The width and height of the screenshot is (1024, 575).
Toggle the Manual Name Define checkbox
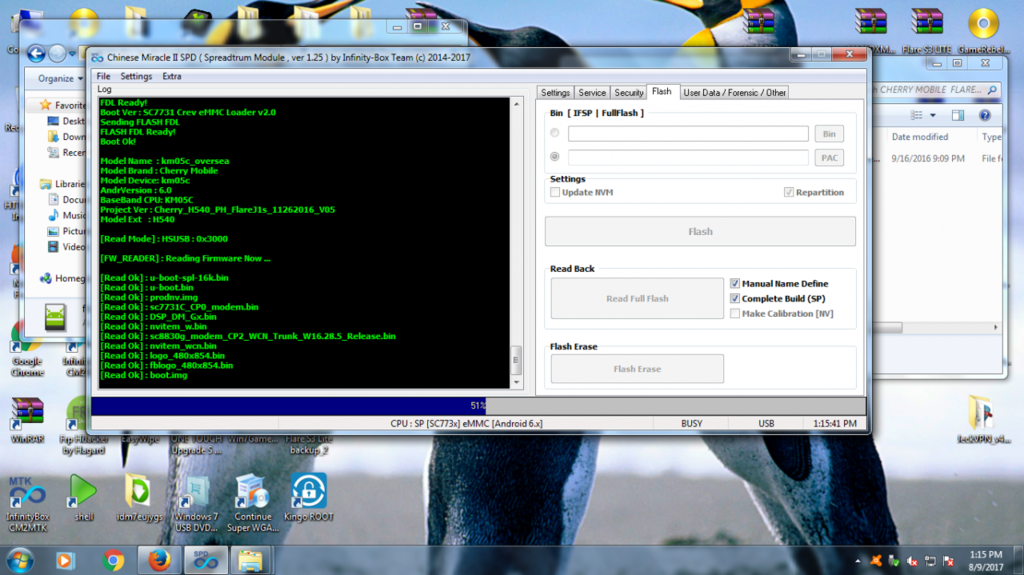click(735, 284)
